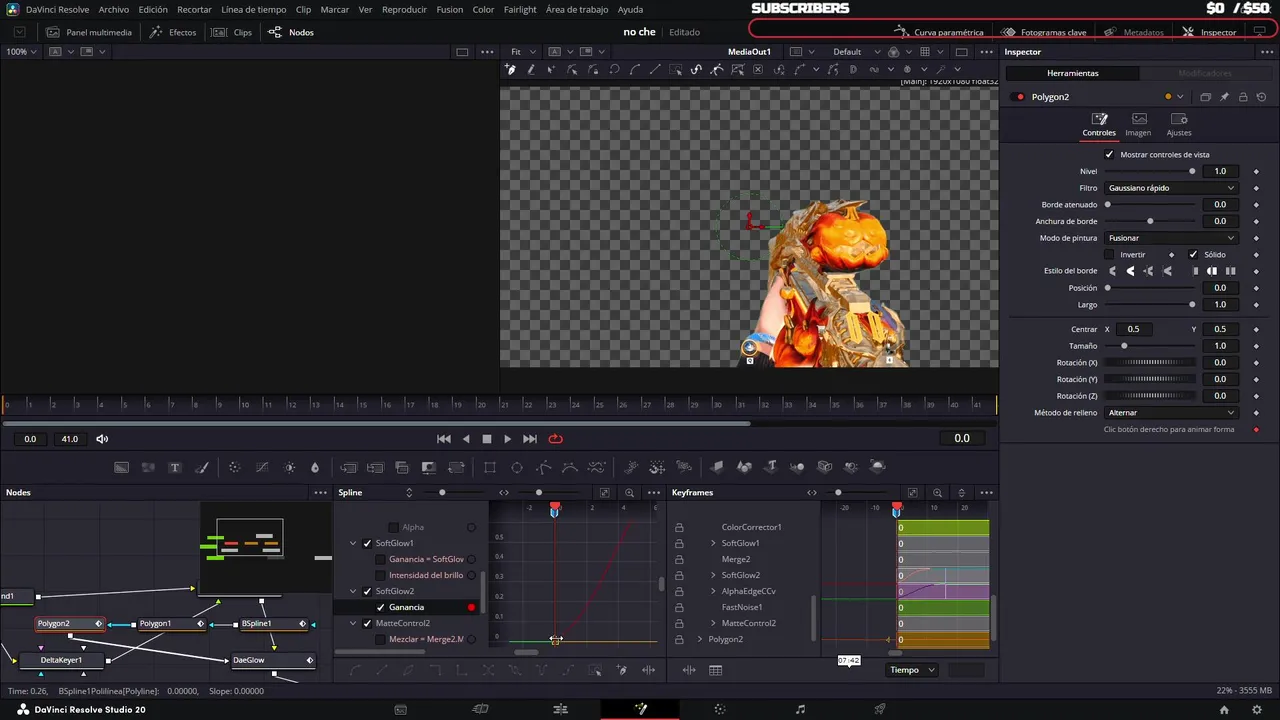Click the Stop button

487,439
